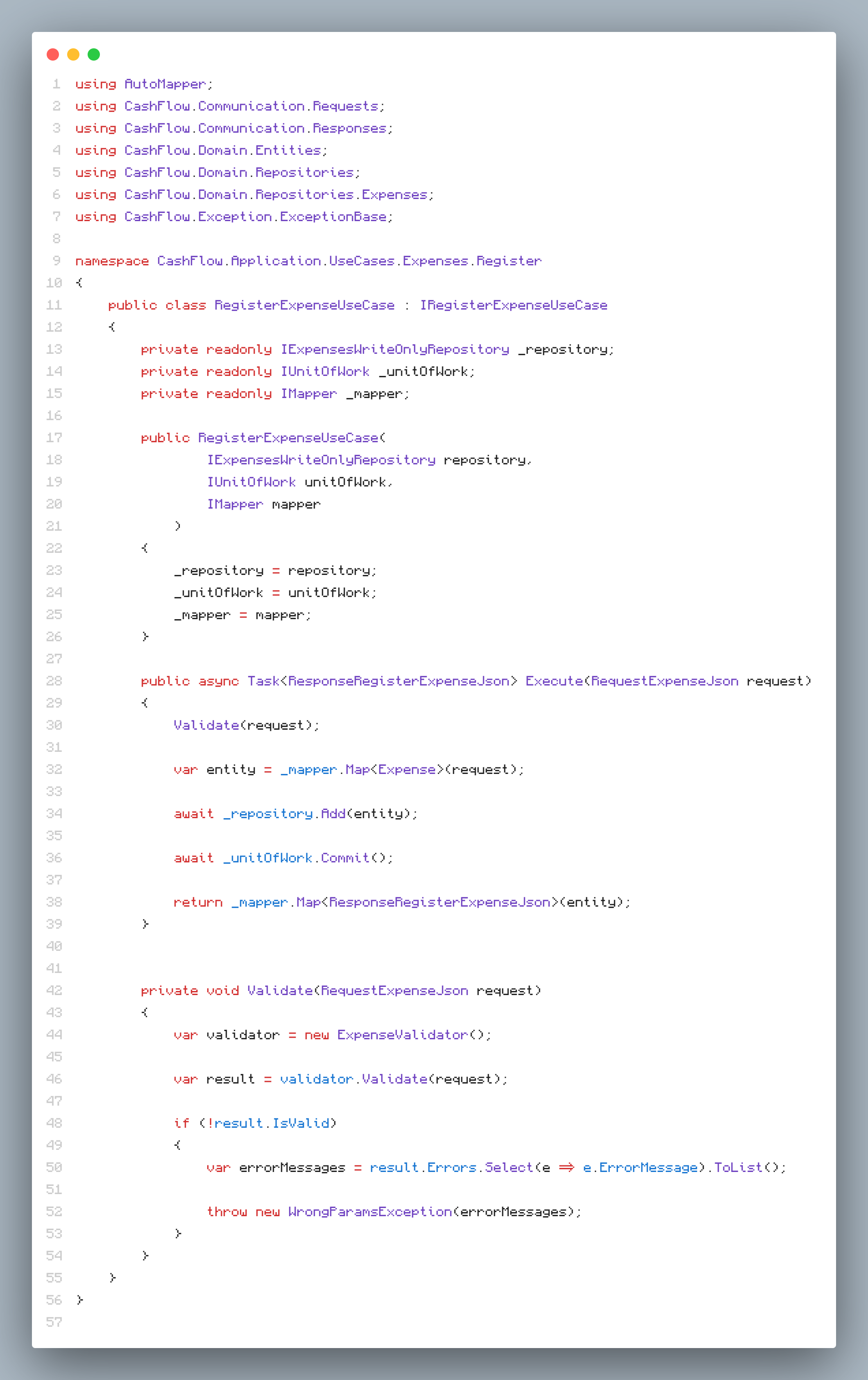Click the green zoom traffic light button

click(x=93, y=54)
